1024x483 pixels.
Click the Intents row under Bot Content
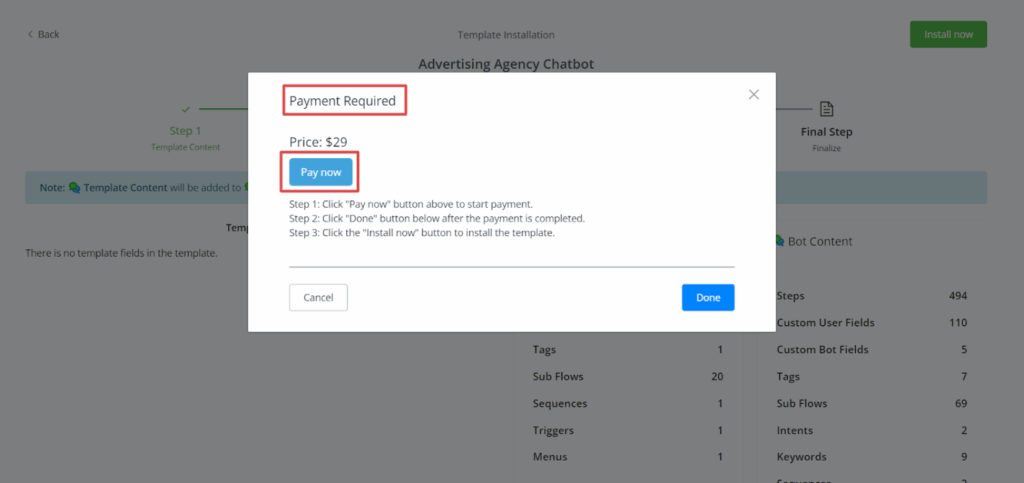click(x=871, y=430)
